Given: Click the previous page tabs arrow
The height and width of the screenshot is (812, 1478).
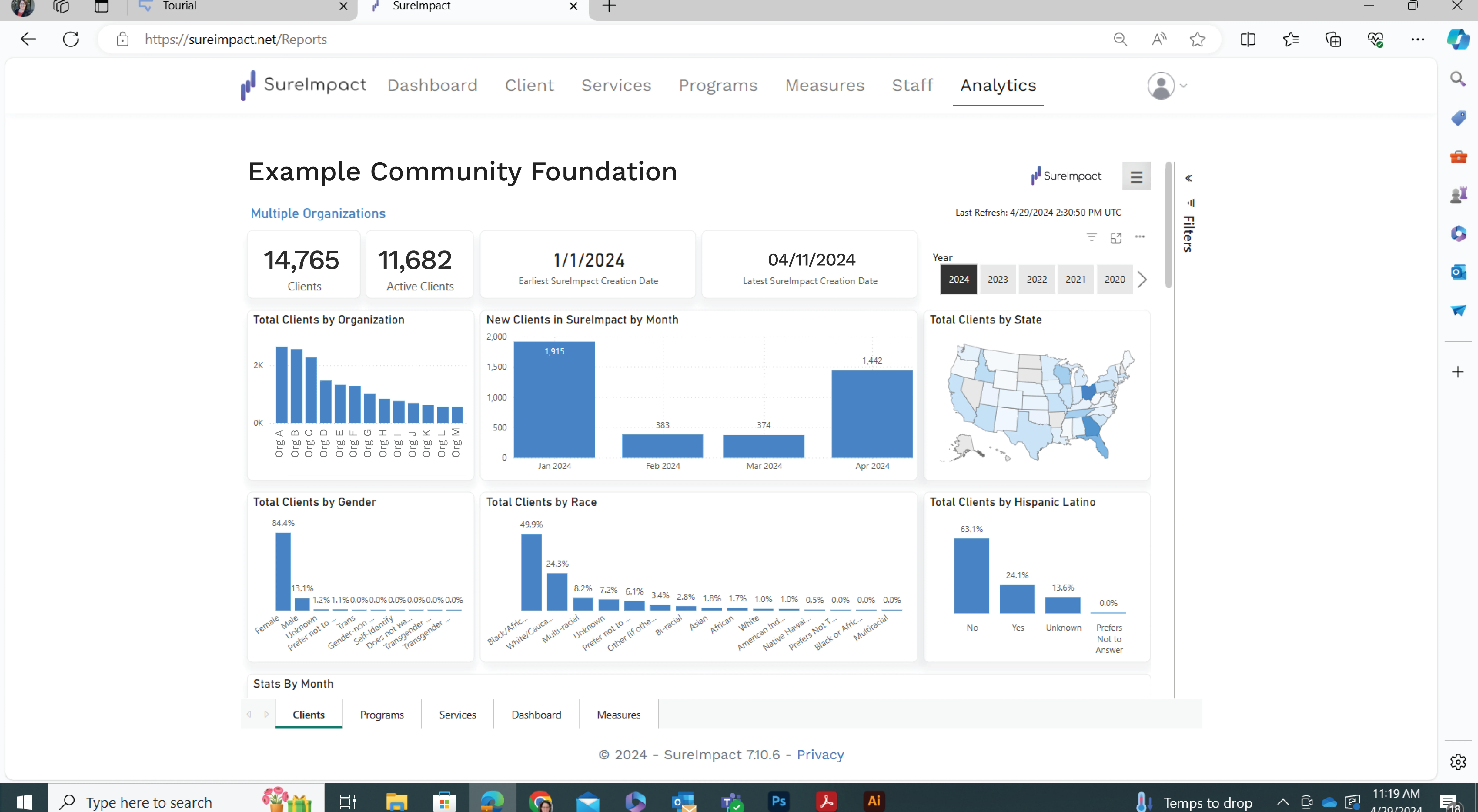Looking at the screenshot, I should coord(249,714).
